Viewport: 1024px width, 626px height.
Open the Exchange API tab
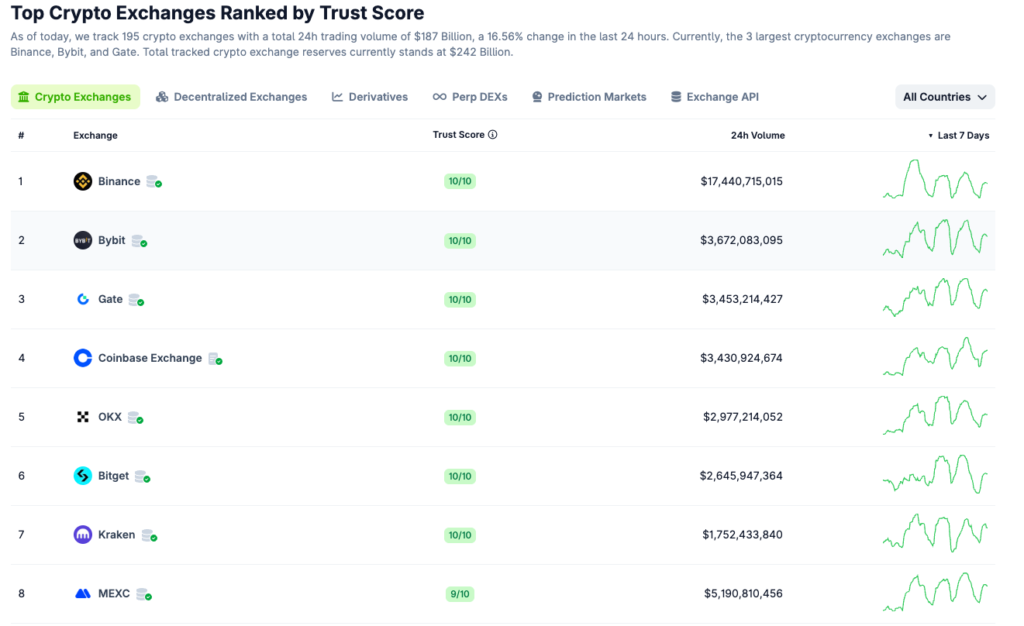coord(714,97)
